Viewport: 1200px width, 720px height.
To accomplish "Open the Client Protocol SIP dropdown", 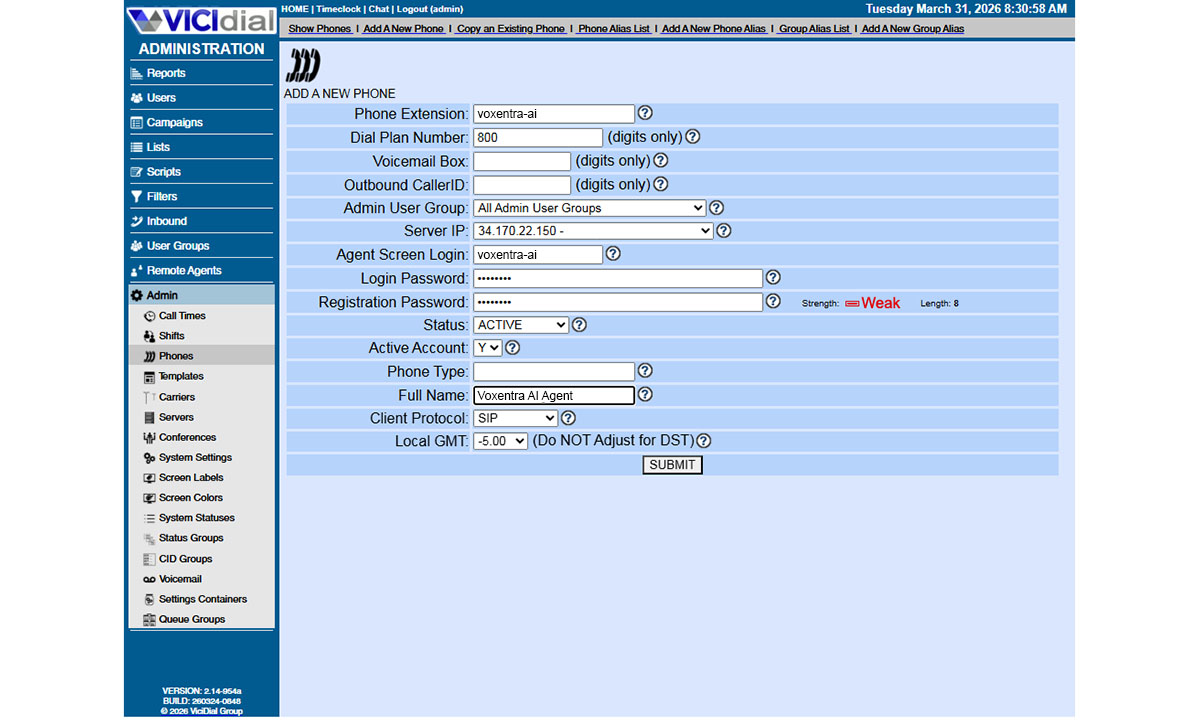I will 516,418.
